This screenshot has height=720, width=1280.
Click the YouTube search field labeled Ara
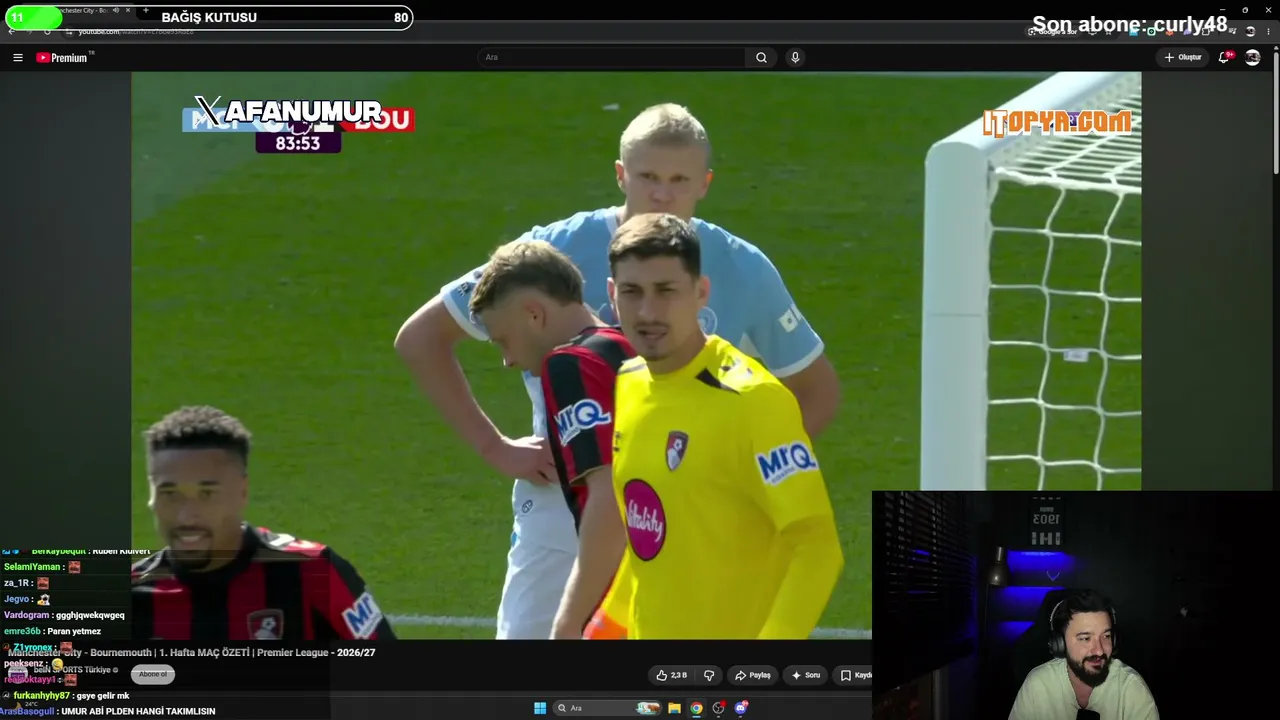(x=612, y=58)
